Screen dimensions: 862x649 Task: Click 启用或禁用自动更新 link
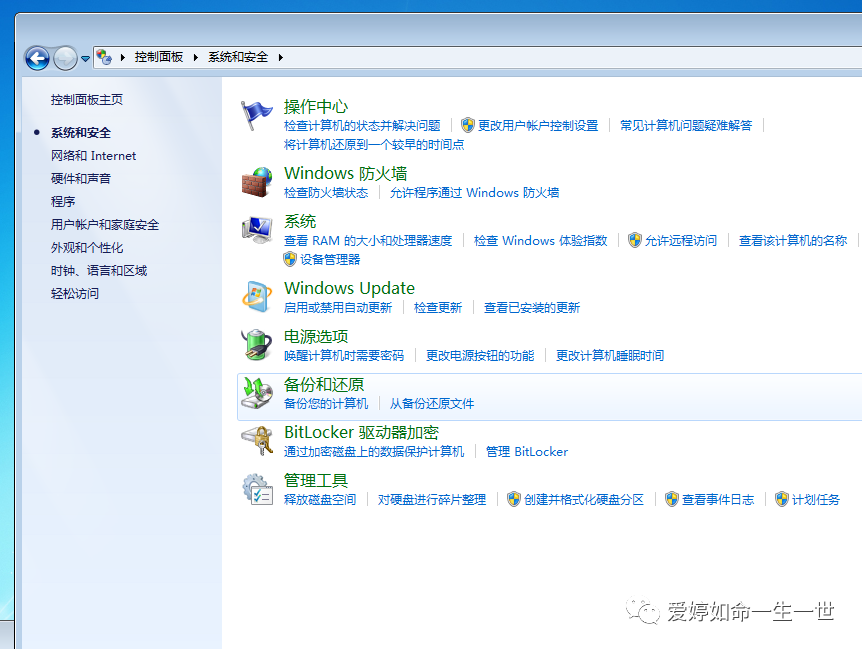[x=338, y=308]
